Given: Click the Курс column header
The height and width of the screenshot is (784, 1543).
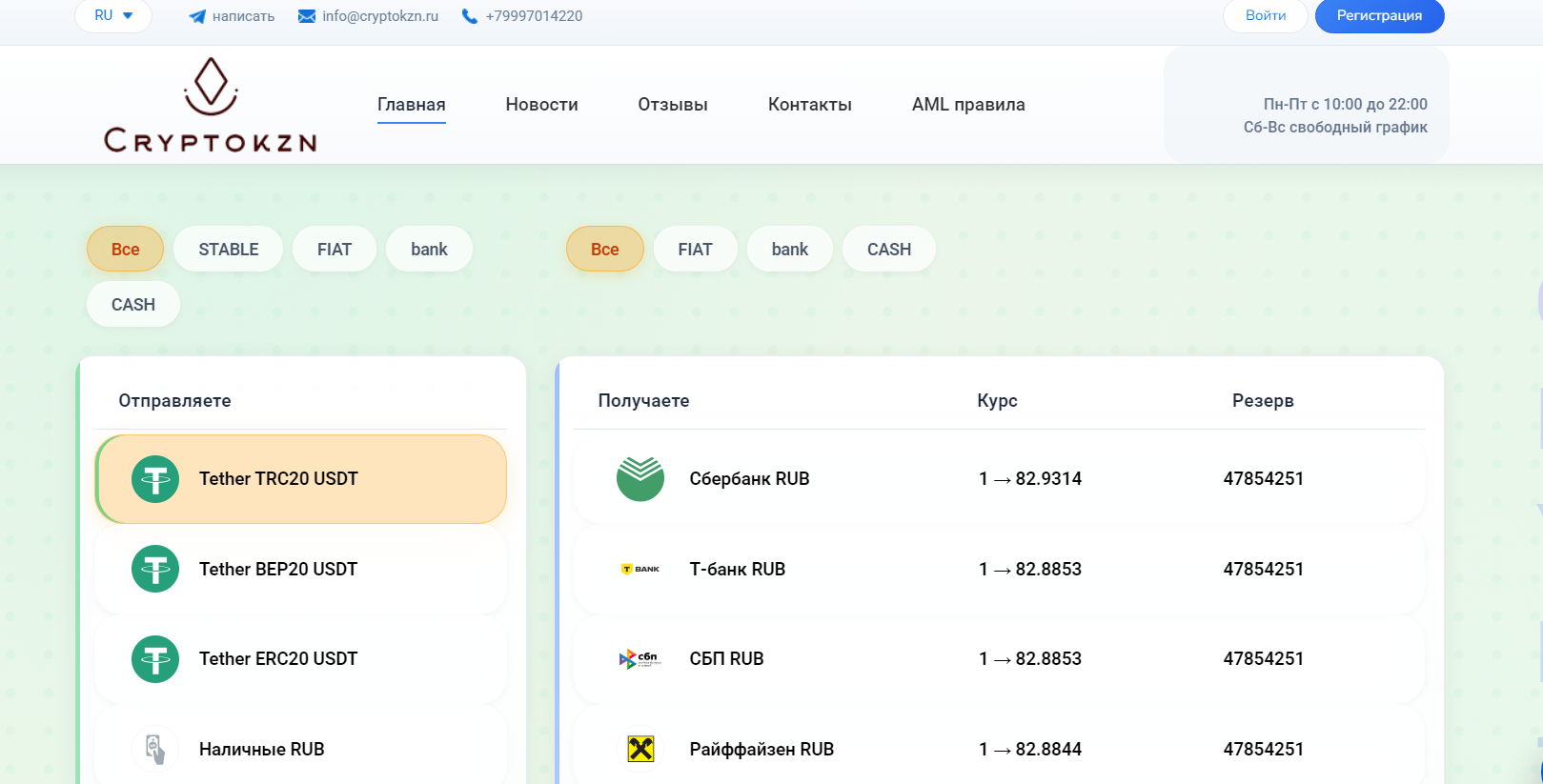Looking at the screenshot, I should (997, 400).
